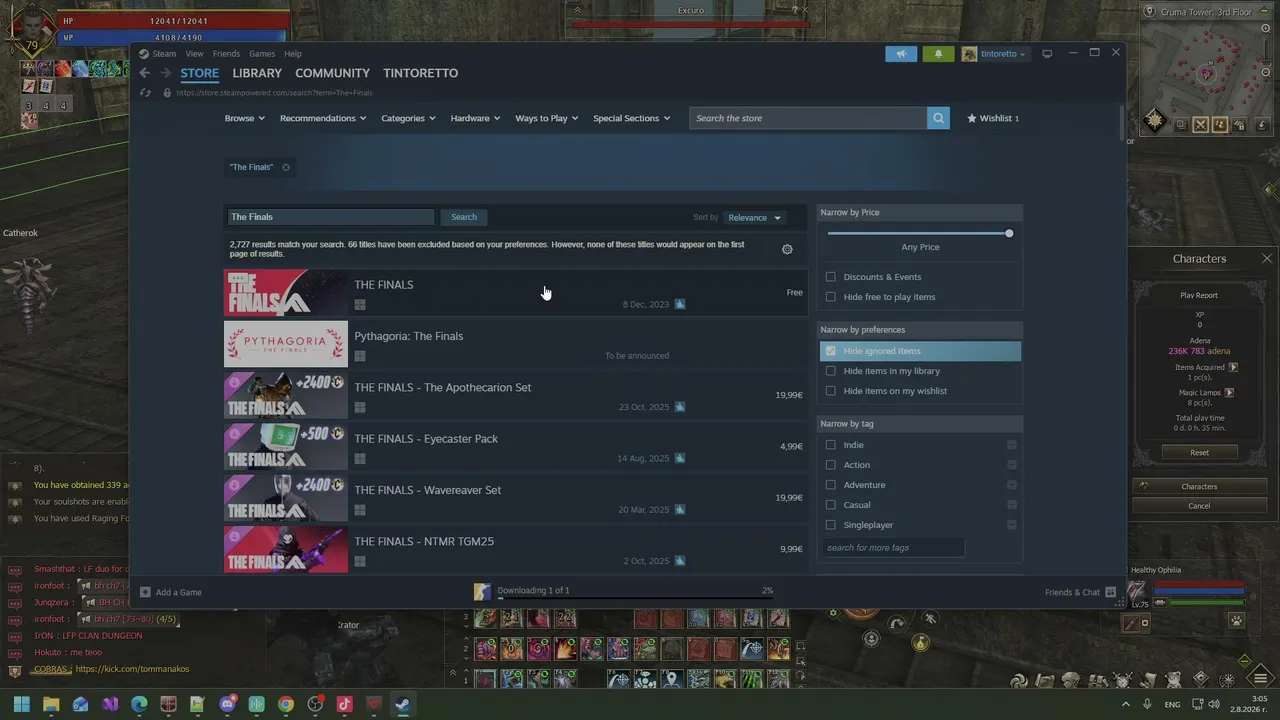Click the search term field "The Finals"
This screenshot has height=720, width=1280.
(330, 217)
